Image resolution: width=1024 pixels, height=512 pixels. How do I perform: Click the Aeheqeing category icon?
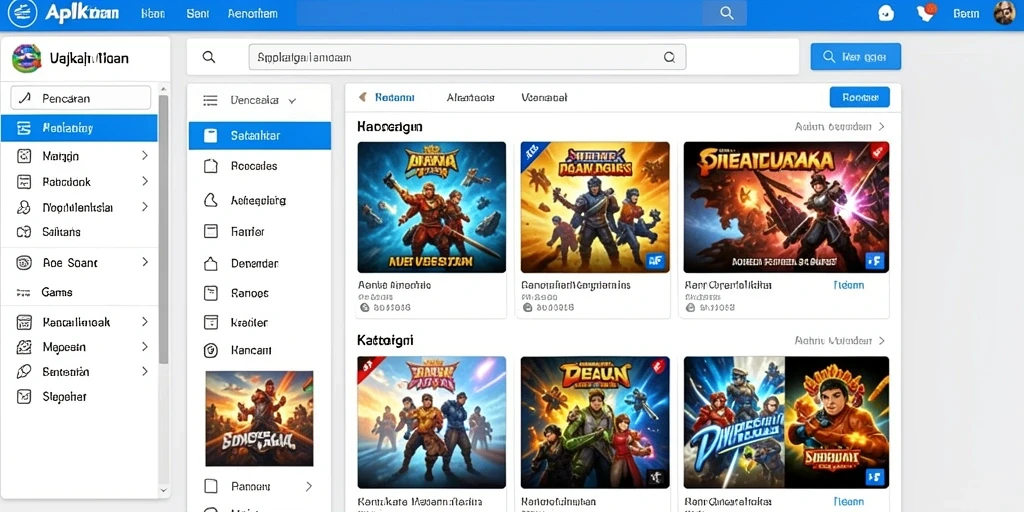click(210, 200)
